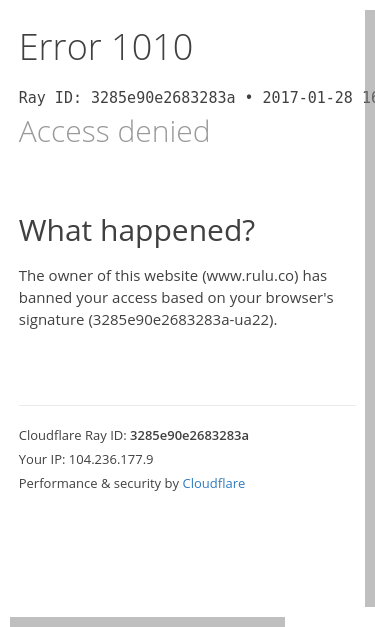This screenshot has width=375, height=627.
Task: Click the bold Cloudflare Ray ID value
Action: click(x=189, y=435)
